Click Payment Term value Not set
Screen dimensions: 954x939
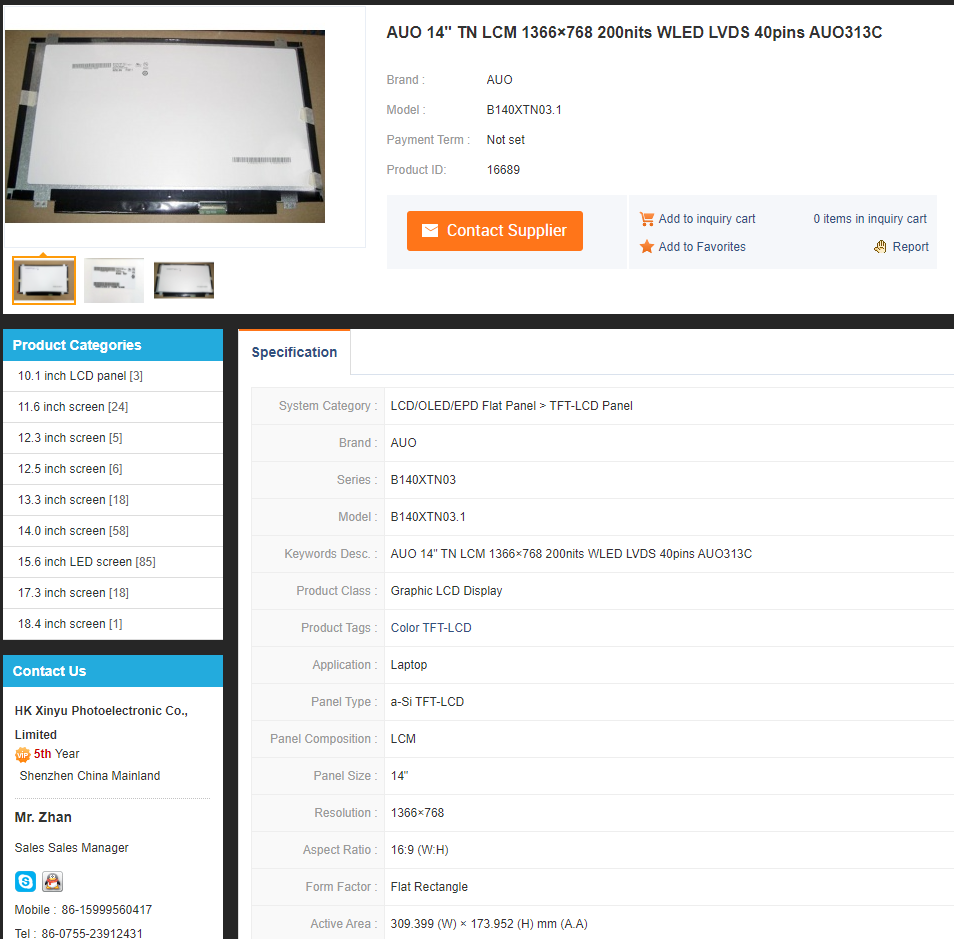(506, 140)
